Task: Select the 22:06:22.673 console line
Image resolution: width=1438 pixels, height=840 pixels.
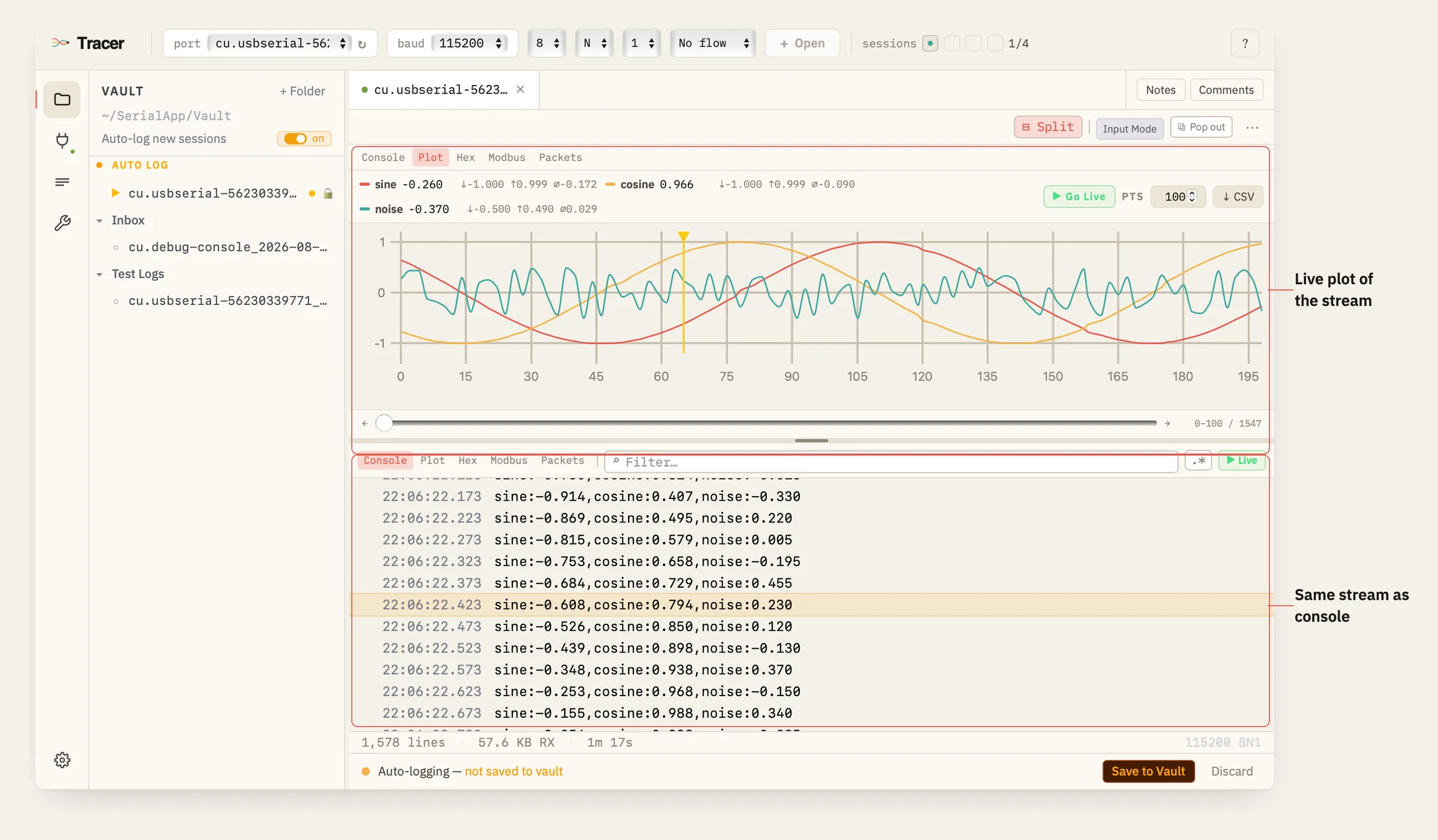Action: pos(810,713)
